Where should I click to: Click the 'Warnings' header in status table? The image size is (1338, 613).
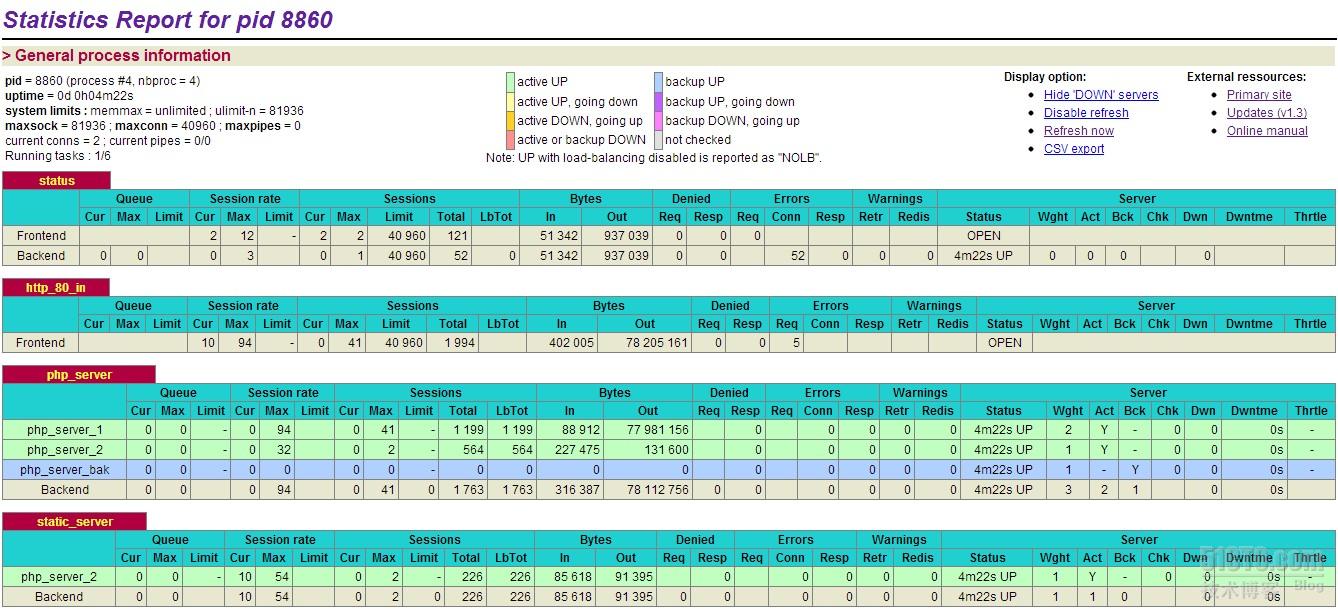pos(895,199)
